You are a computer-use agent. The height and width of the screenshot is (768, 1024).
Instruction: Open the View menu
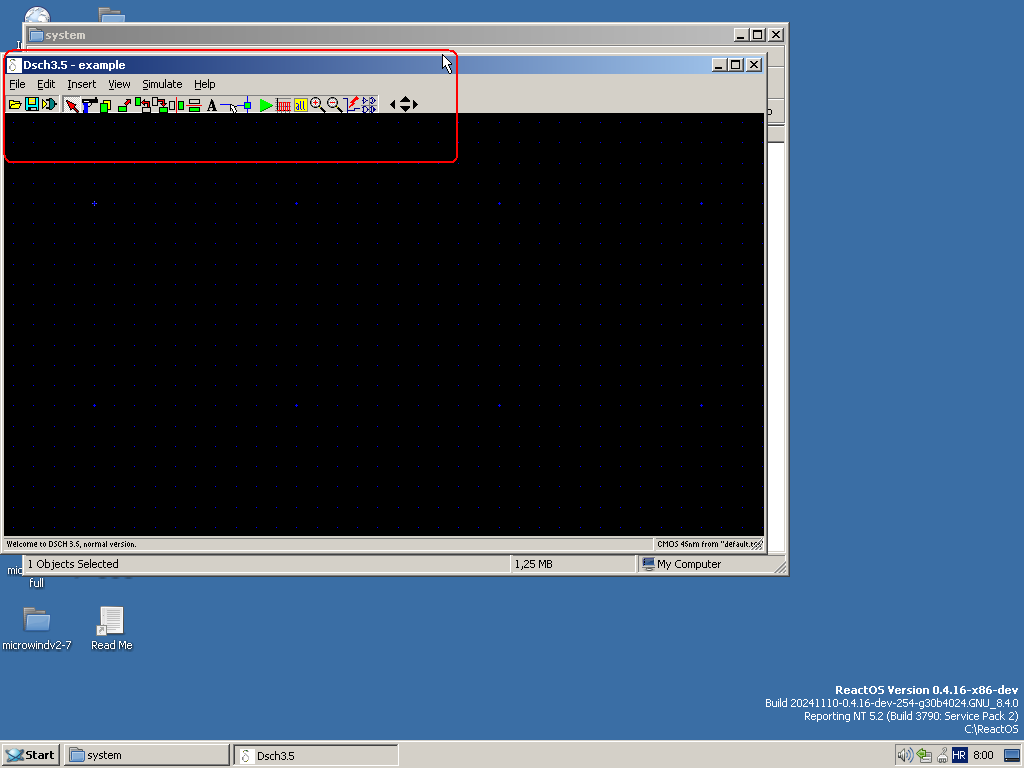click(x=119, y=84)
